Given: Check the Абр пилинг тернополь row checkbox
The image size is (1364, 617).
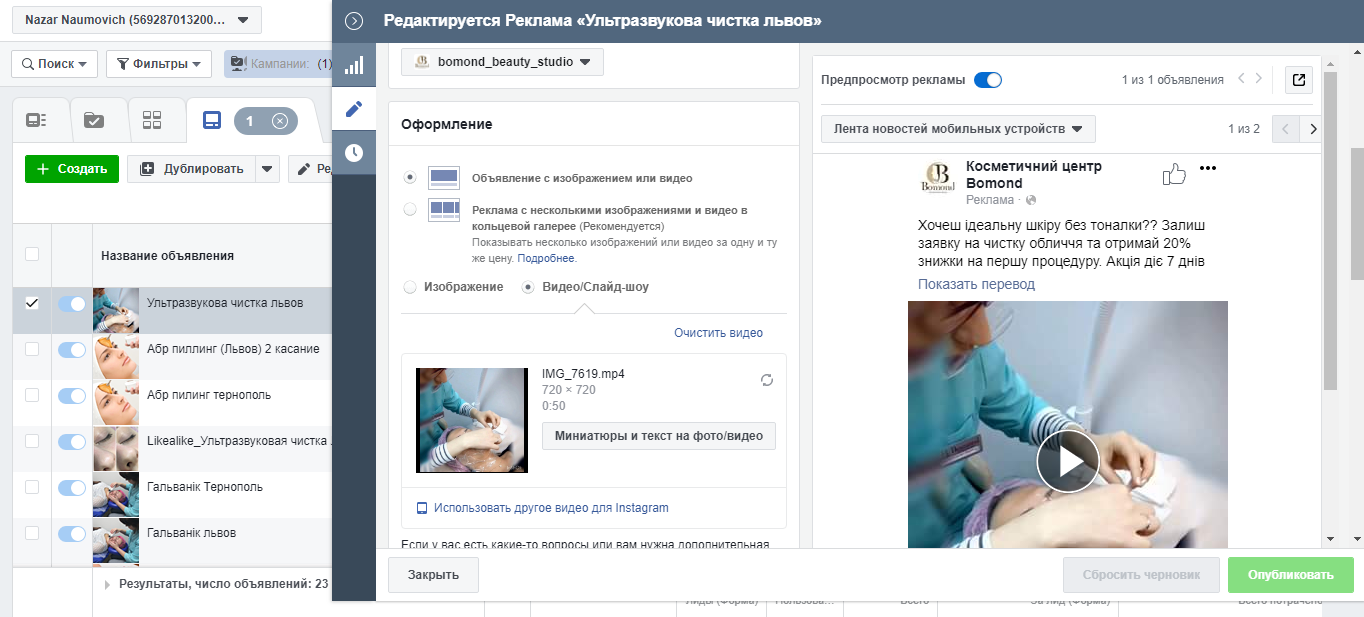Looking at the screenshot, I should (32, 395).
